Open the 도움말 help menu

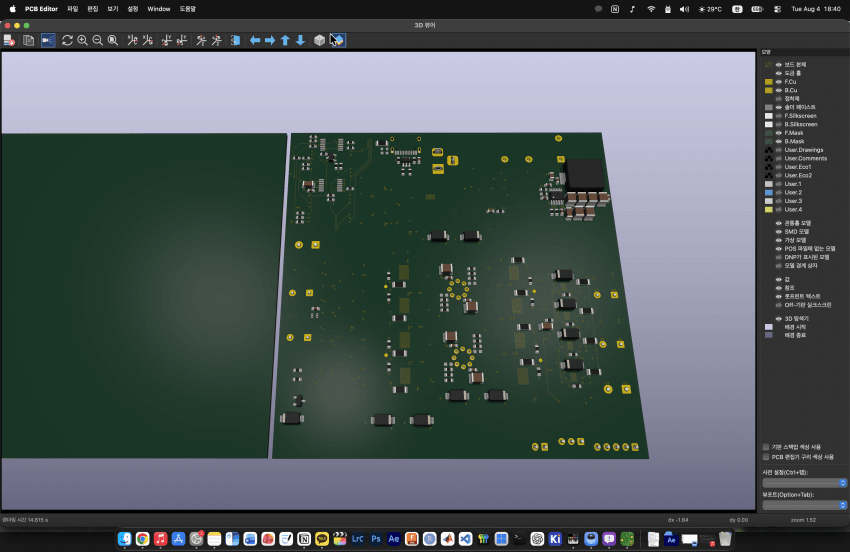click(x=188, y=9)
